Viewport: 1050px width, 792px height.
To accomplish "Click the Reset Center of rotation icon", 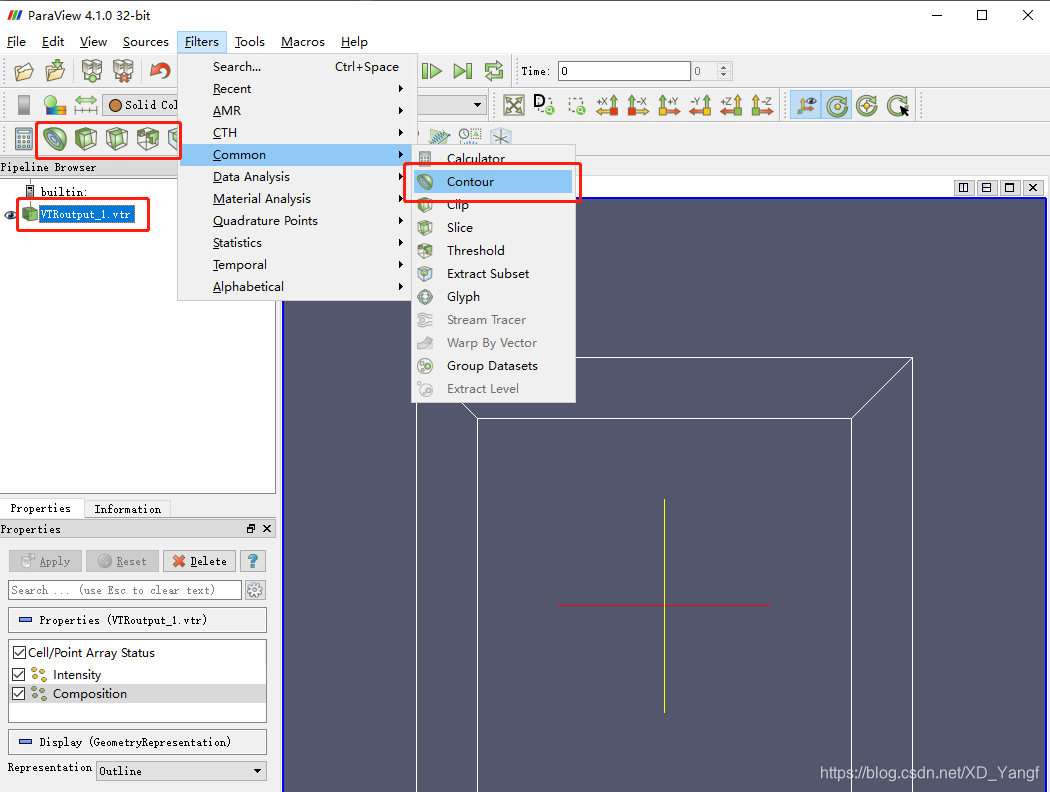I will click(x=867, y=106).
